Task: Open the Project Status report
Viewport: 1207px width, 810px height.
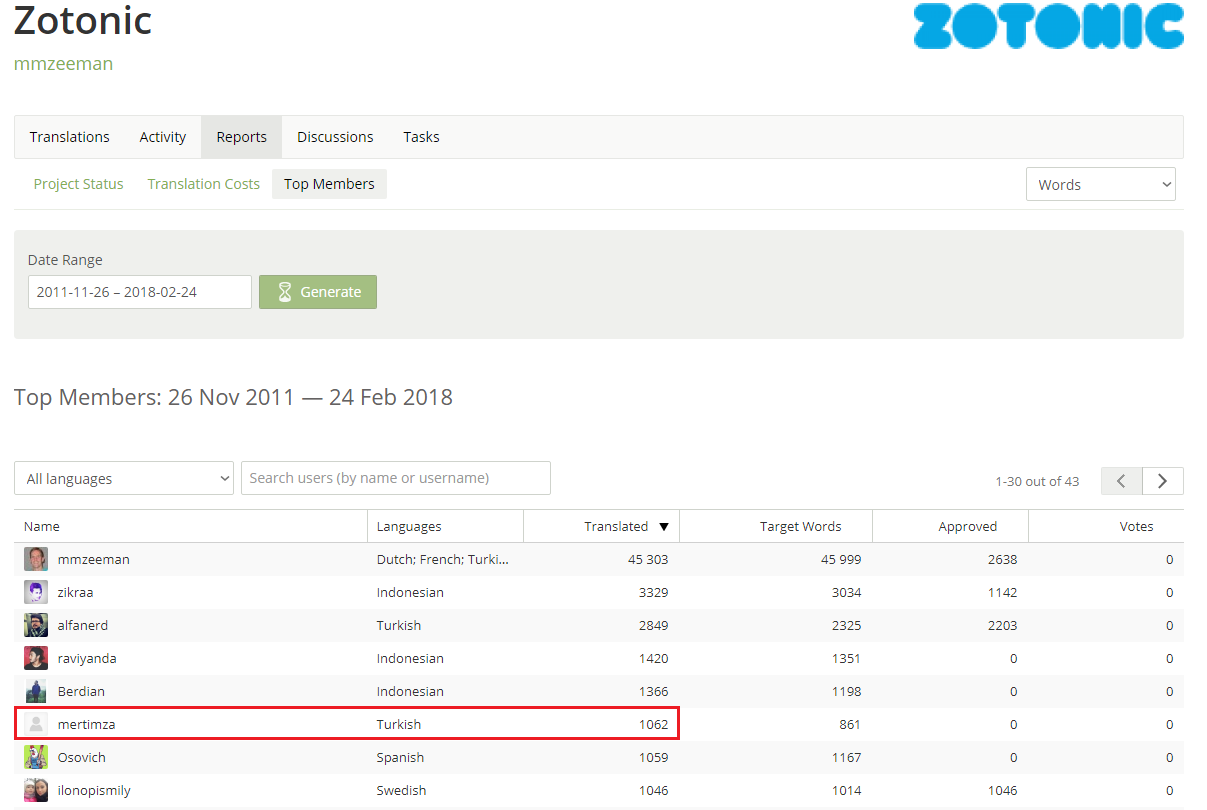Action: click(x=78, y=184)
